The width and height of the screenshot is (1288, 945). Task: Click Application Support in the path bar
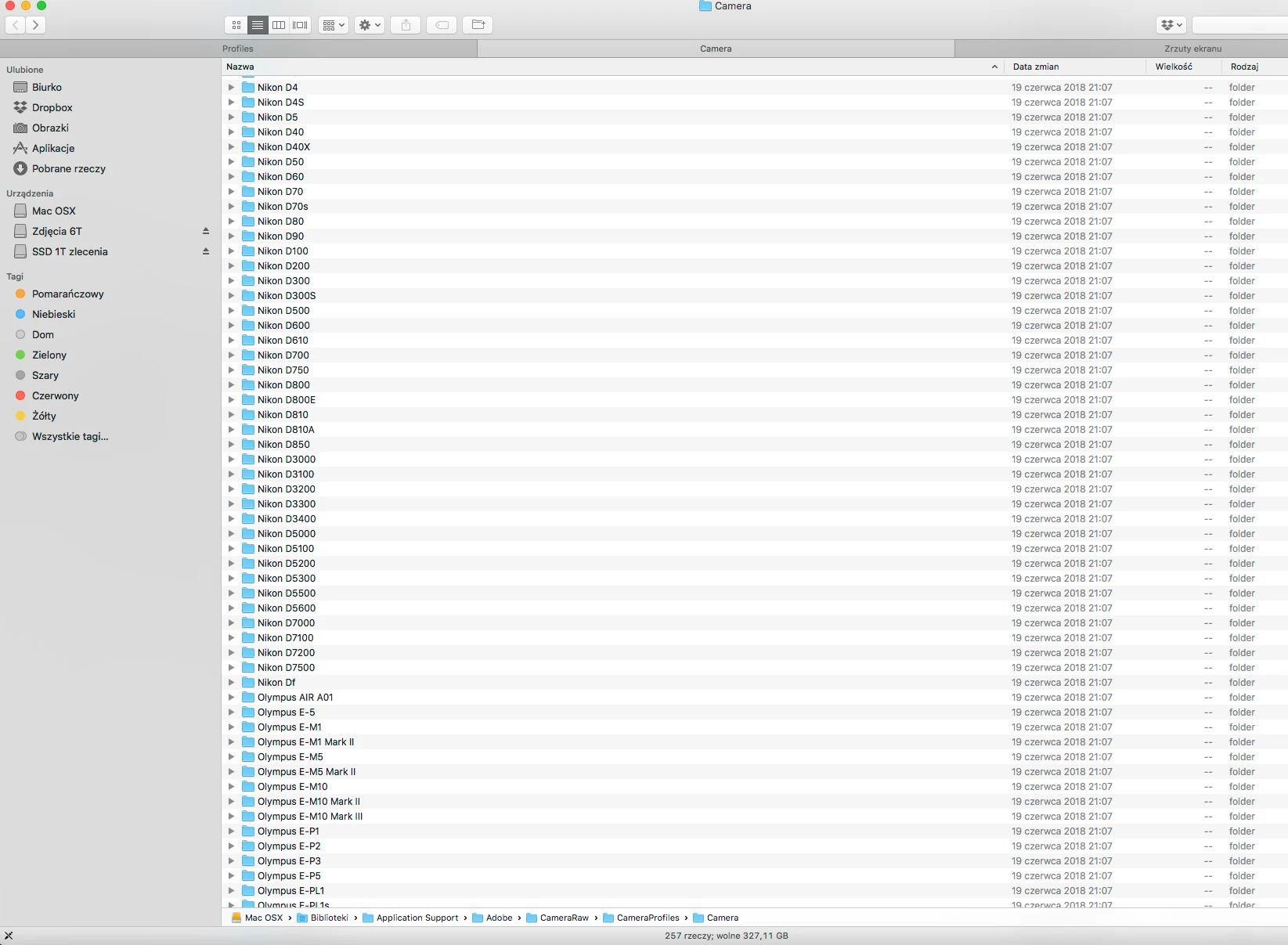[x=410, y=918]
